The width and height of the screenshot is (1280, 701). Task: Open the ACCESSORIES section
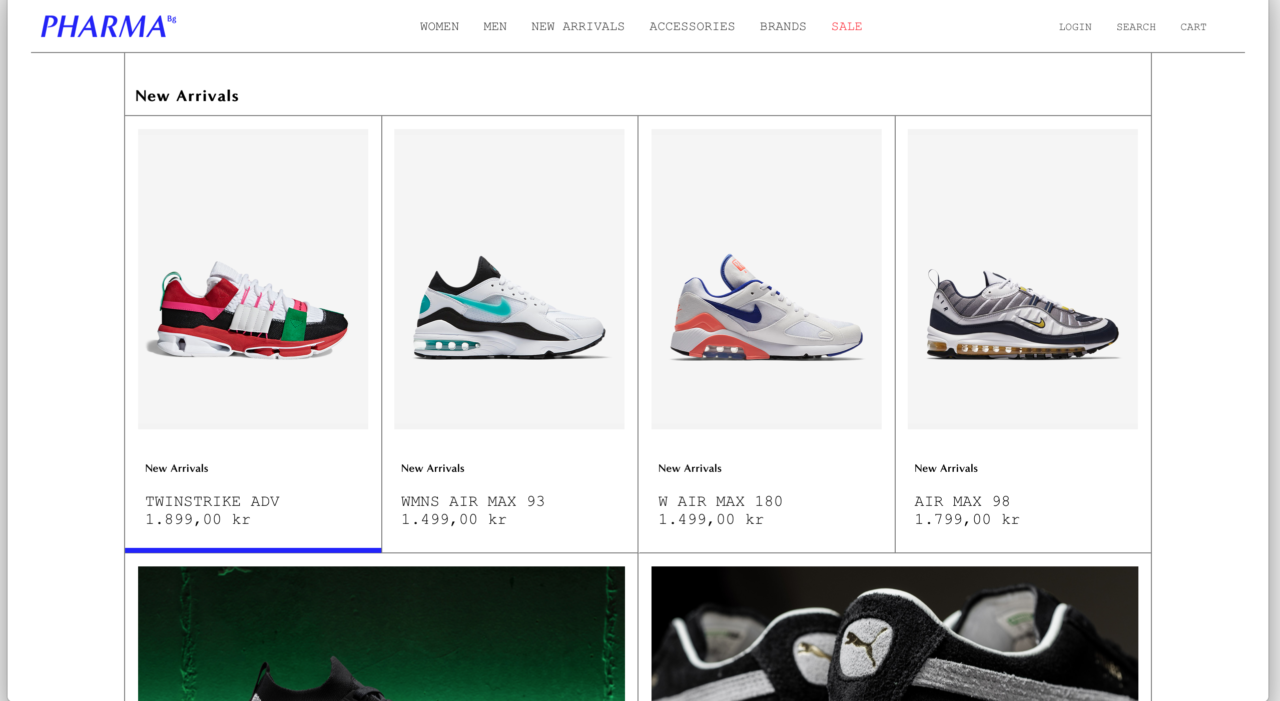tap(692, 27)
